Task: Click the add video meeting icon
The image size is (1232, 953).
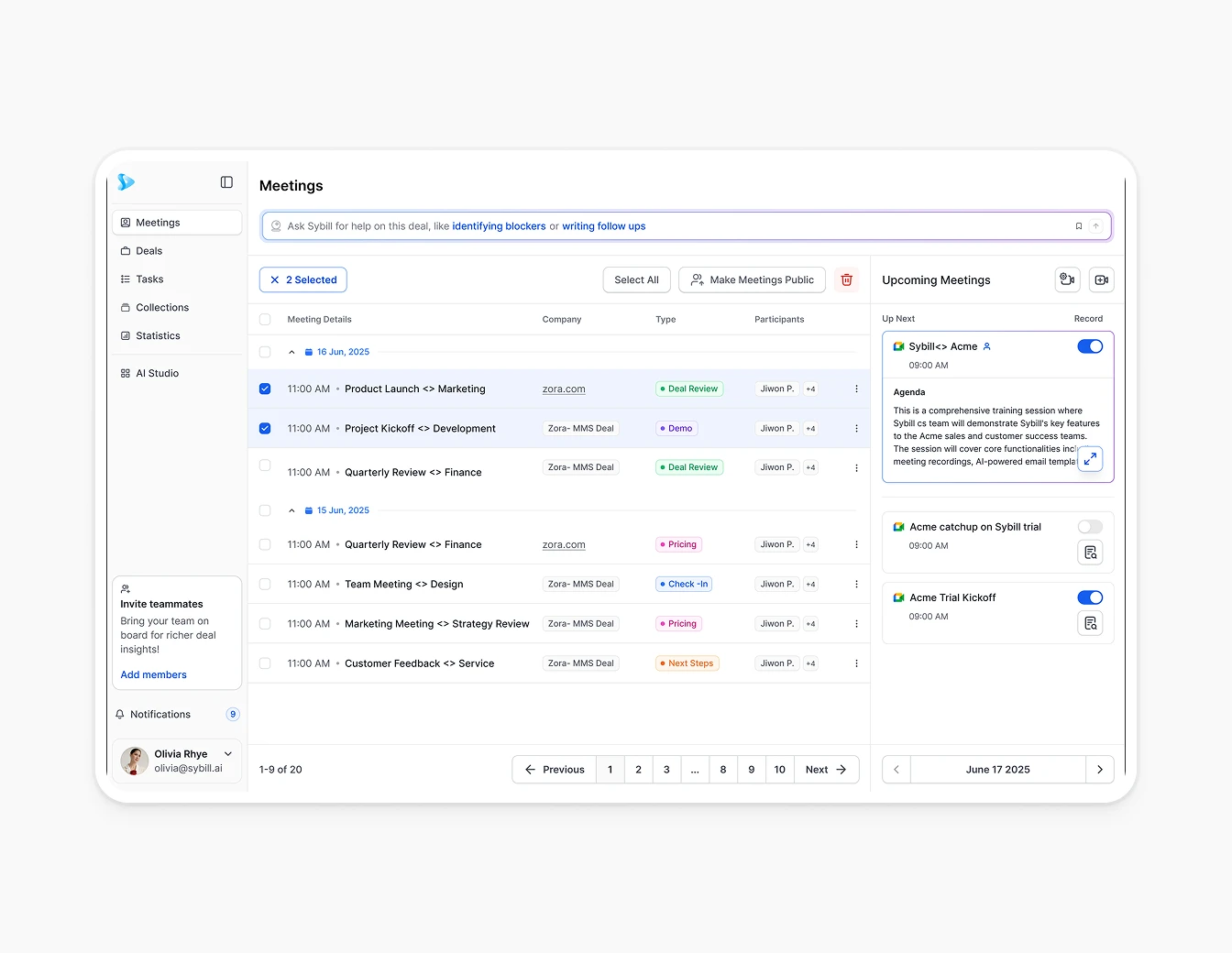Action: point(1101,279)
